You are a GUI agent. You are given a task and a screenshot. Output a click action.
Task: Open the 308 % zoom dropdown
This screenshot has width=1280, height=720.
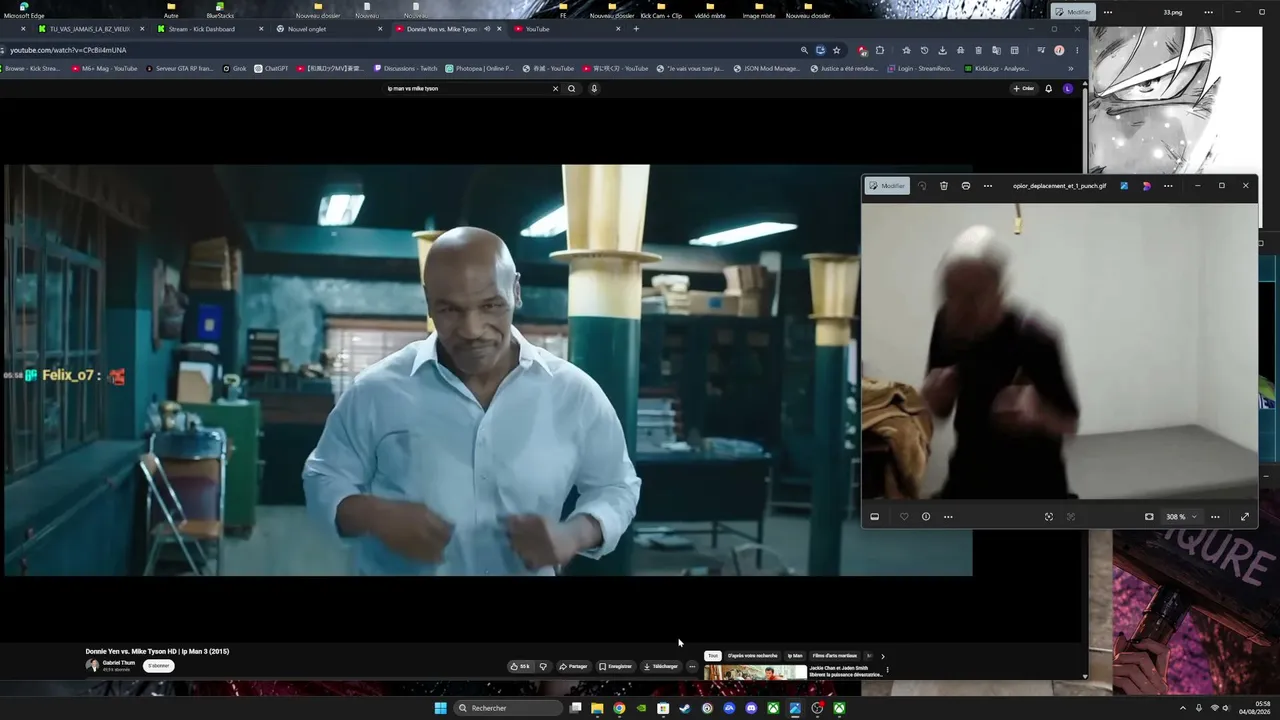point(1181,517)
